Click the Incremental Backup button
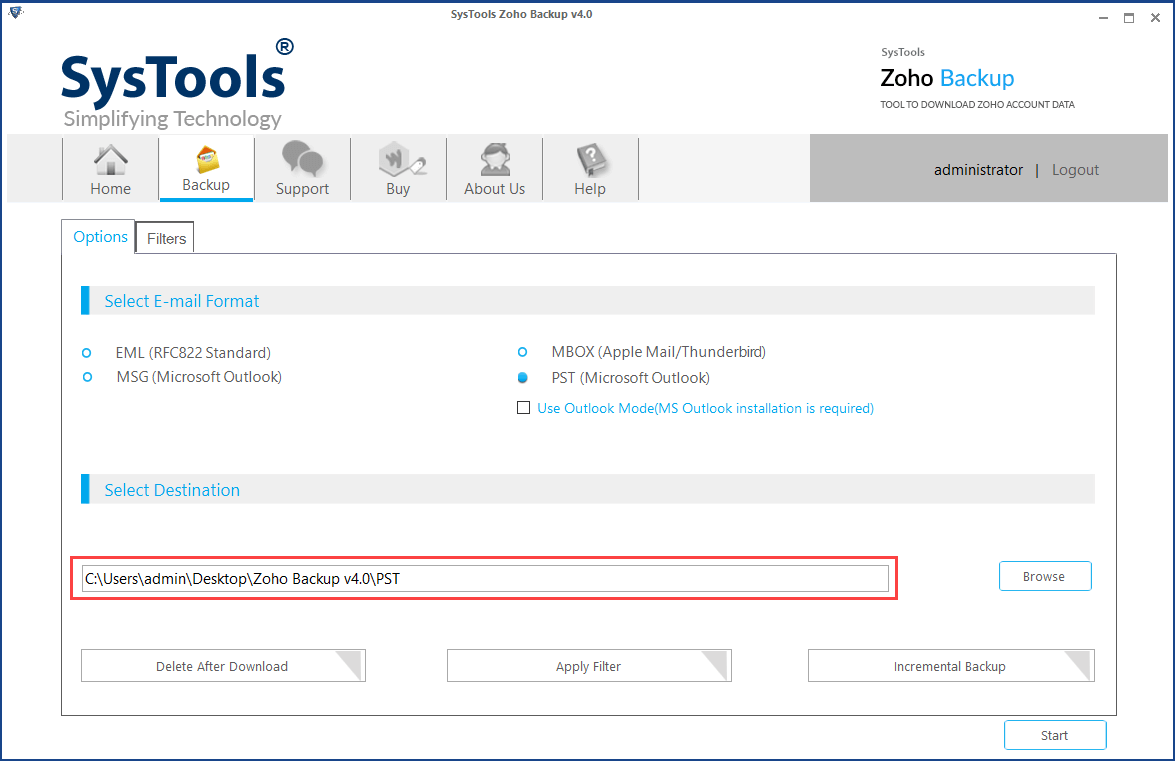This screenshot has height=761, width=1175. pos(950,666)
